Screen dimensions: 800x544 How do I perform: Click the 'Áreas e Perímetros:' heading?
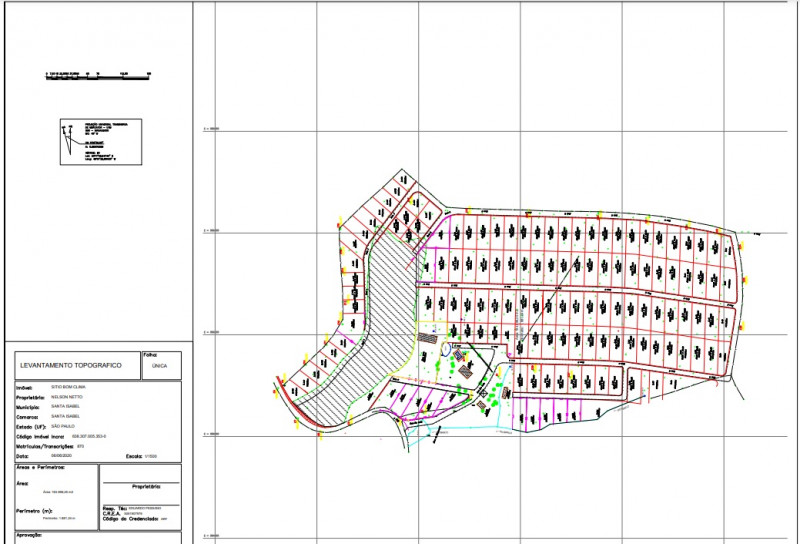point(40,467)
